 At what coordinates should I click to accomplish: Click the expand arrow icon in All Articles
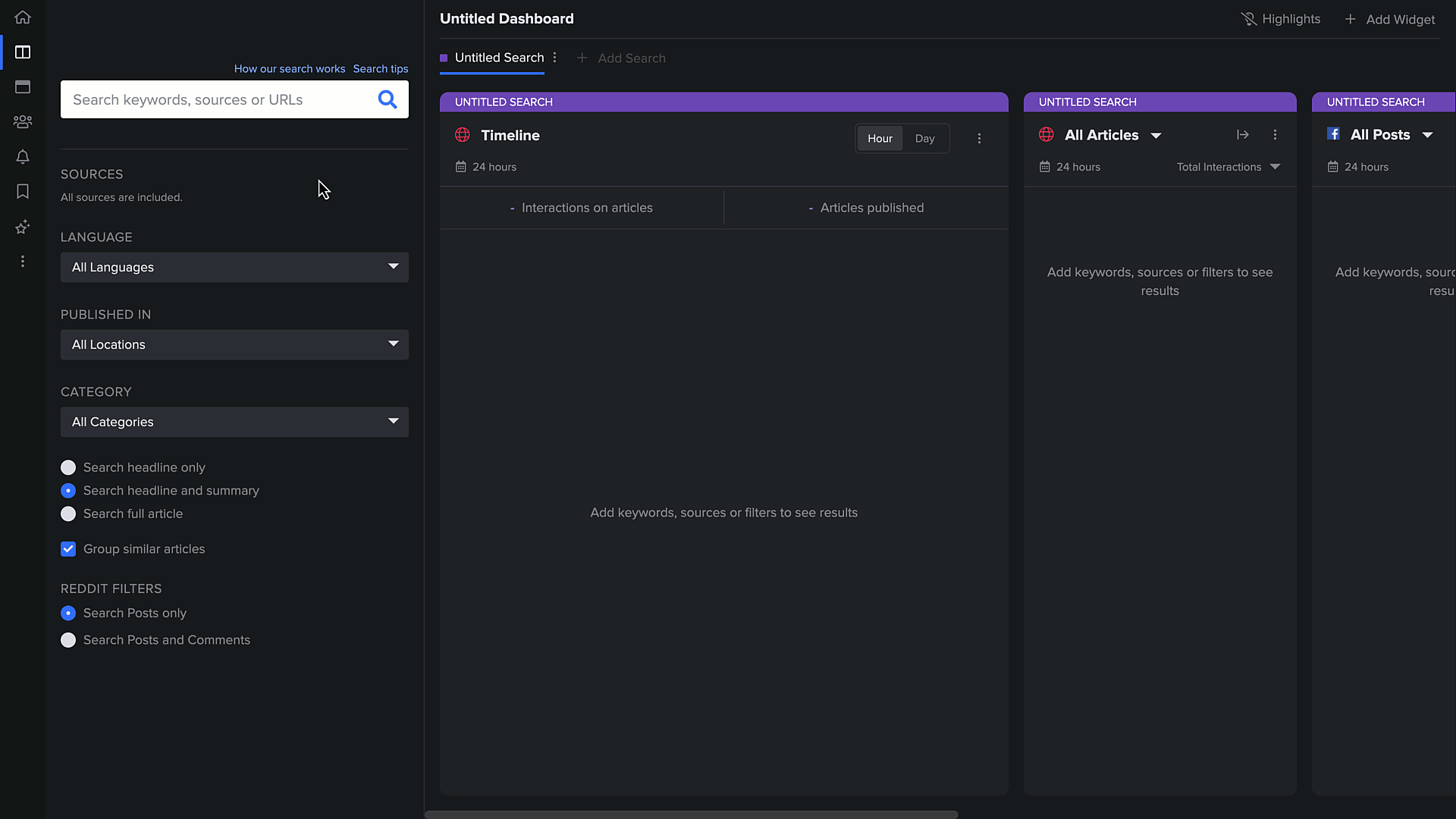pos(1242,135)
